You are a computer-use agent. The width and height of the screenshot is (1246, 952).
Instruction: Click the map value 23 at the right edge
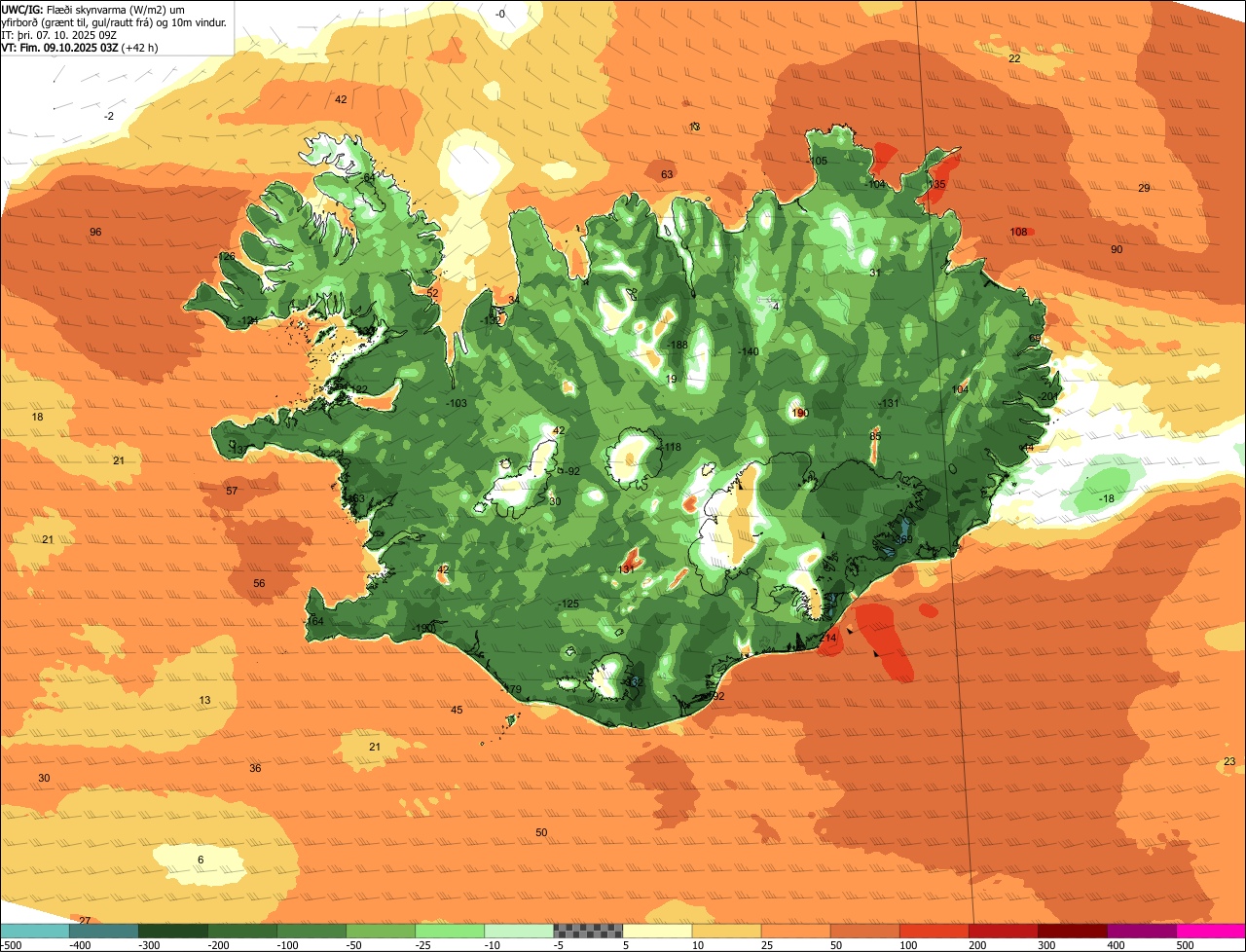pos(1229,761)
